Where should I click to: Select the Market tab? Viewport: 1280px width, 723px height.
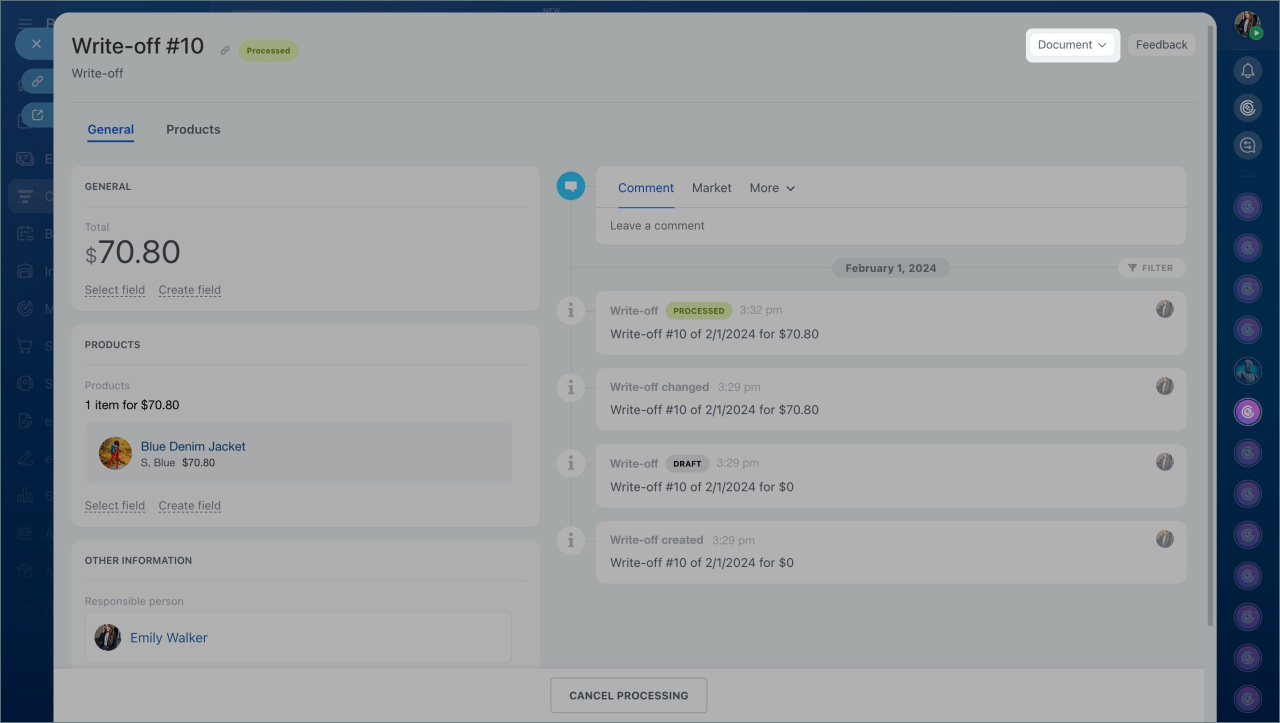pyautogui.click(x=711, y=188)
